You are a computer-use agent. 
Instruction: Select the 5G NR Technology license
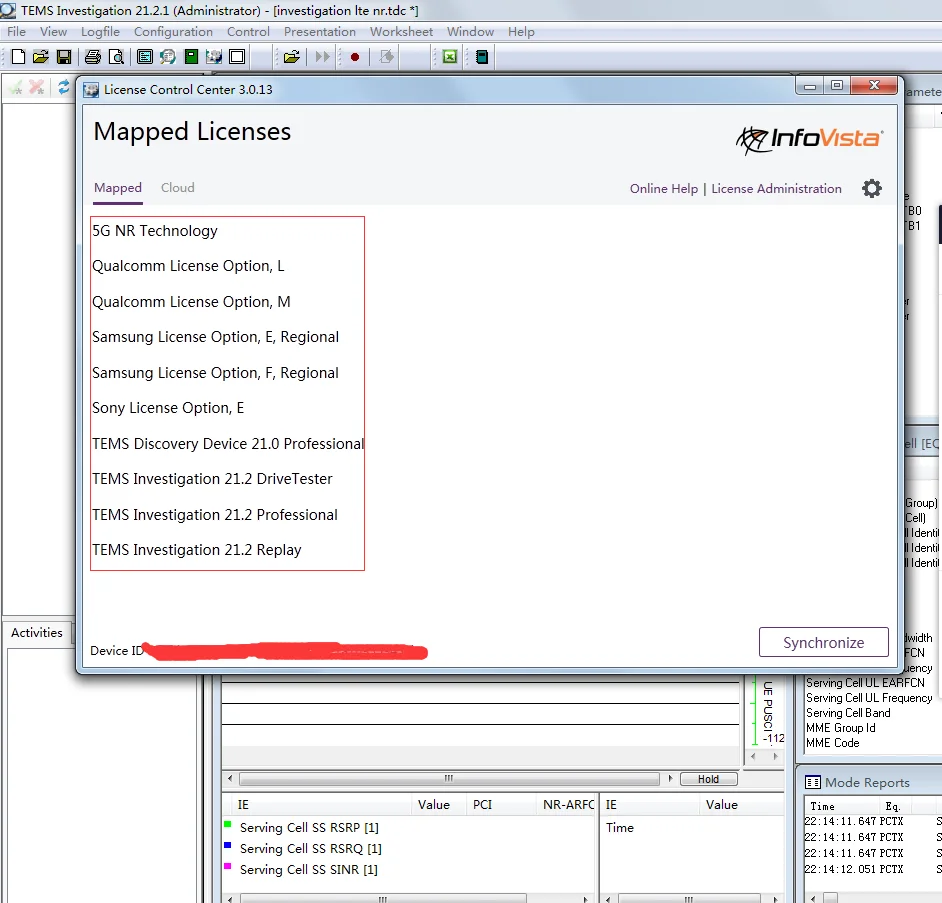click(155, 231)
